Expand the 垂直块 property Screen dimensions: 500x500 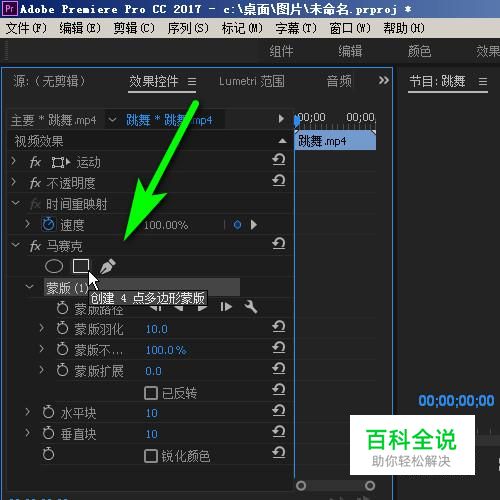[28, 433]
